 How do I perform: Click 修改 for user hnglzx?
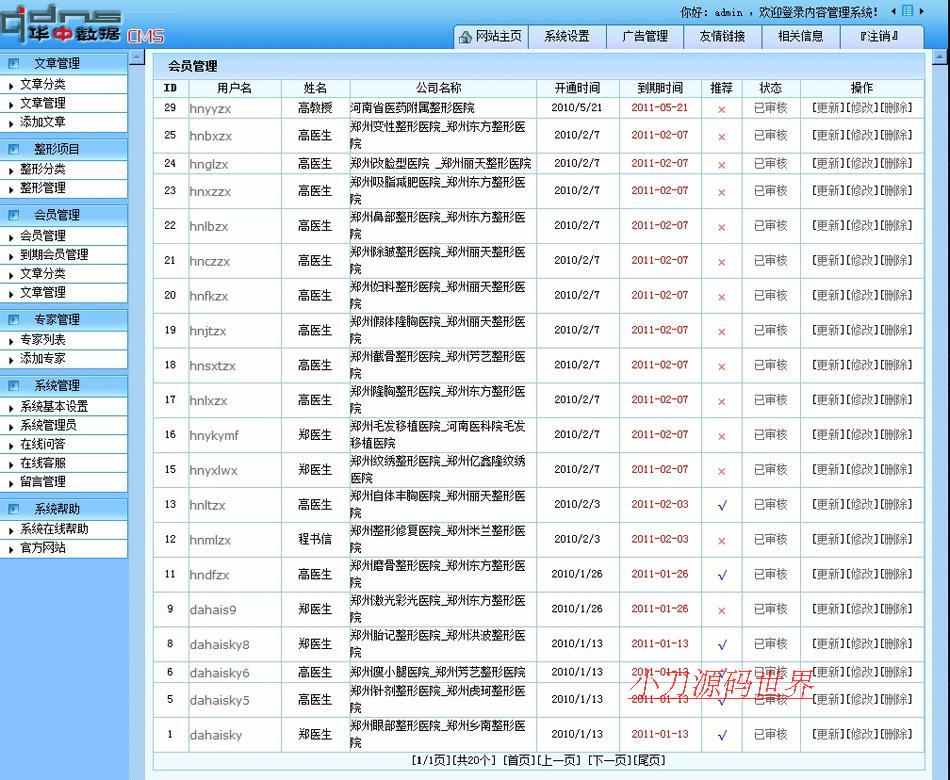(862, 163)
